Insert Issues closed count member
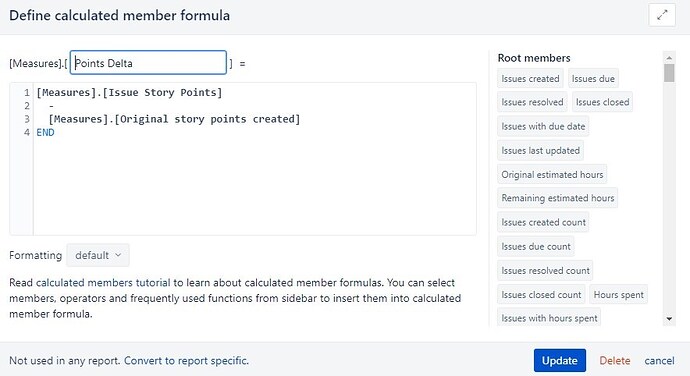The width and height of the screenshot is (690, 376). tap(541, 295)
